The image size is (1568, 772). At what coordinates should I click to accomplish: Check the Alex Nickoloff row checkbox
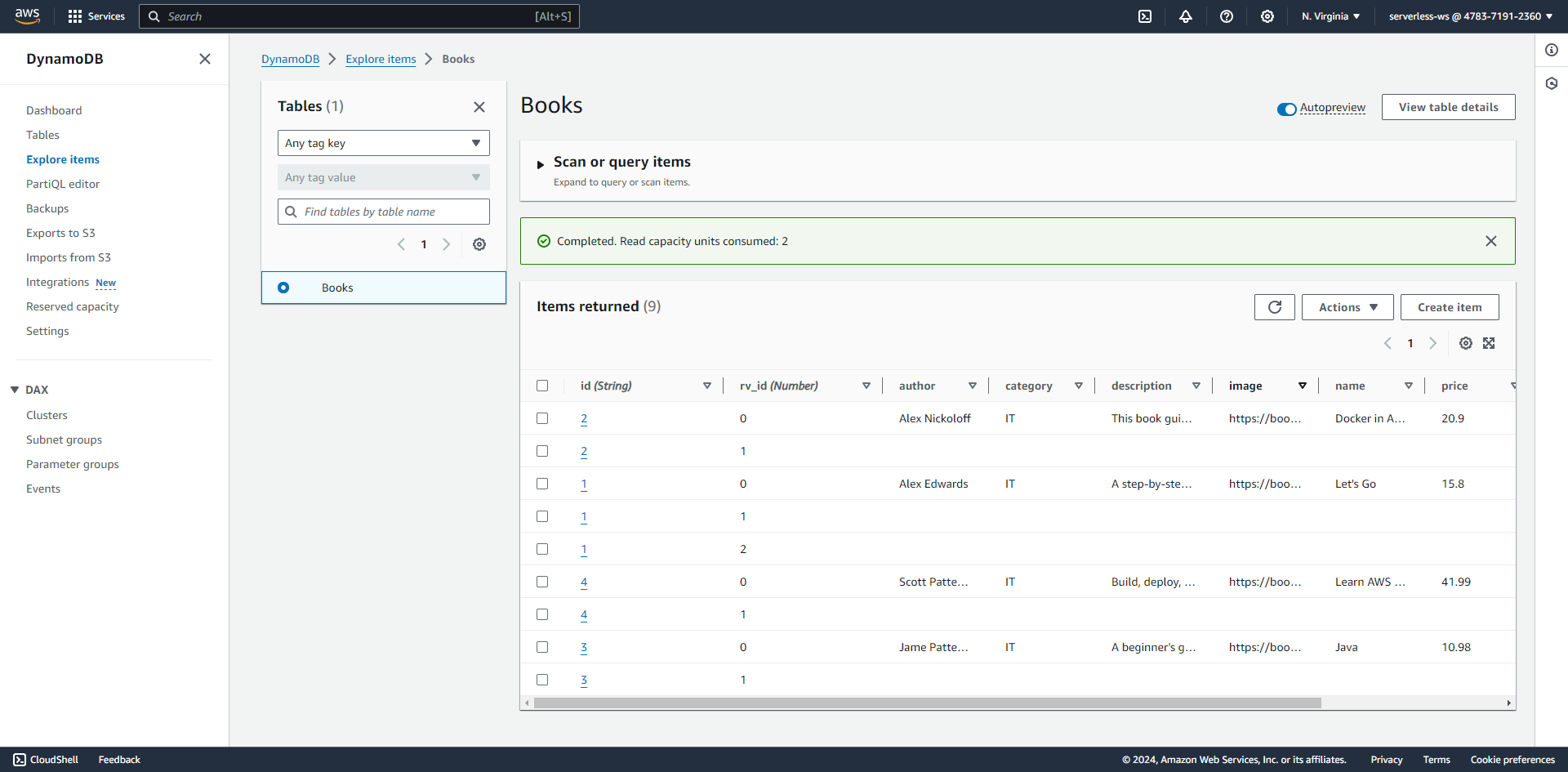(x=542, y=418)
